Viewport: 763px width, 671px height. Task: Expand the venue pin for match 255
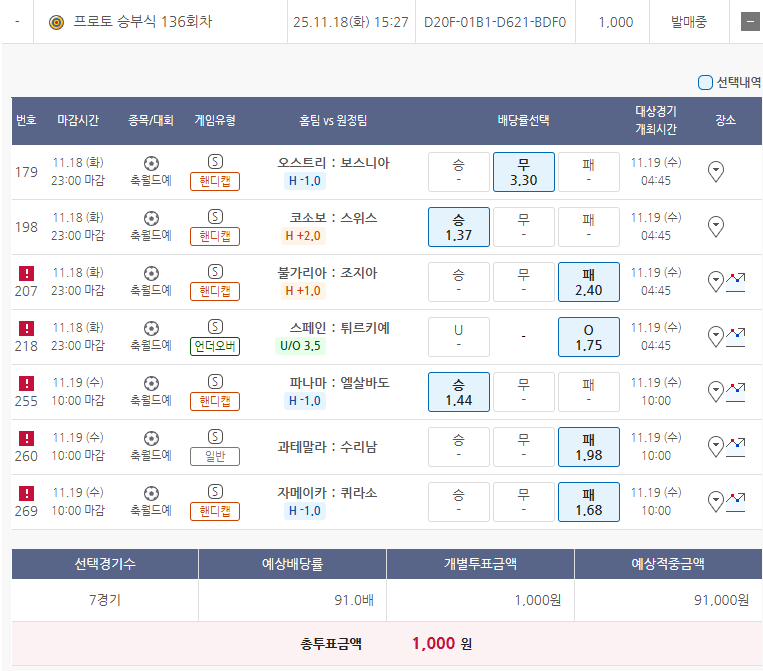pos(714,391)
